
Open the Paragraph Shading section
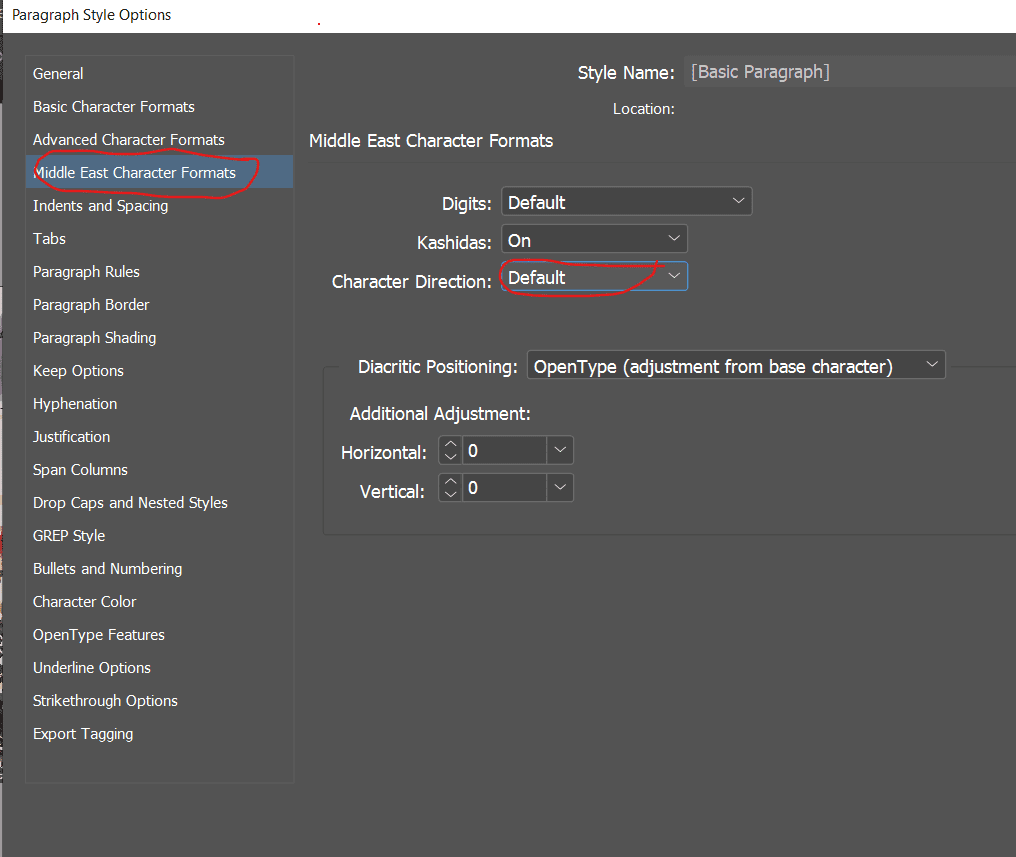[94, 338]
